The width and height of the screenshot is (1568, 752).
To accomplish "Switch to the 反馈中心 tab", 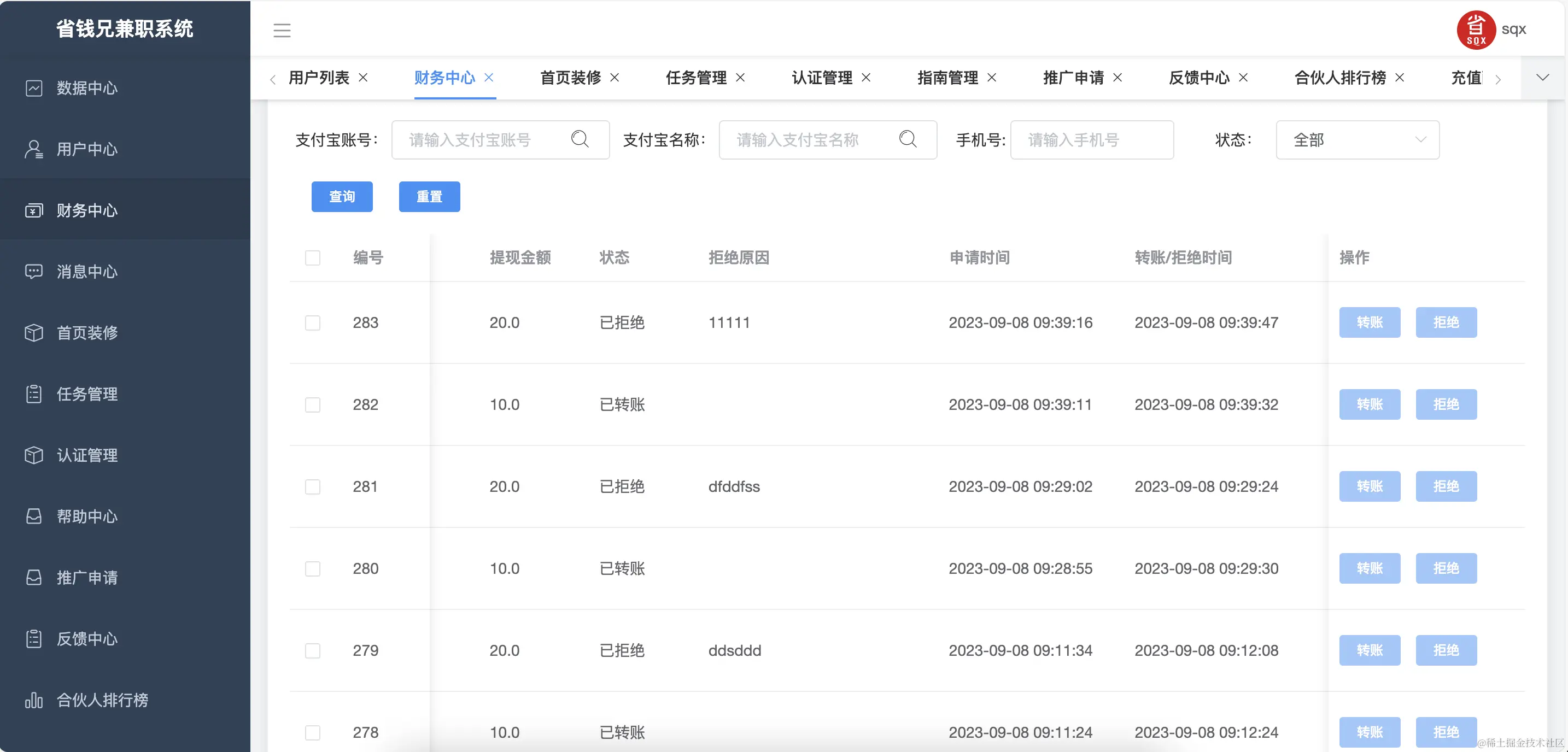I will point(1199,77).
